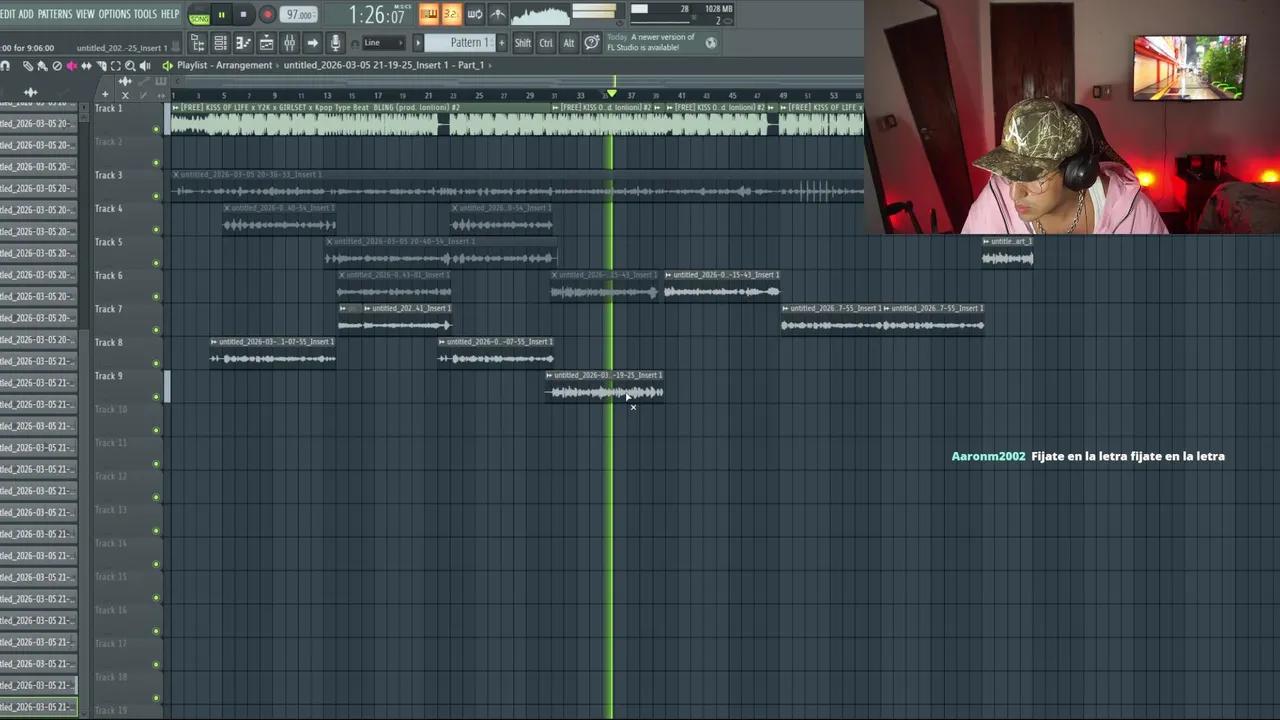1280x720 pixels.
Task: Toggle the loop recording icon
Action: pyautogui.click(x=475, y=14)
